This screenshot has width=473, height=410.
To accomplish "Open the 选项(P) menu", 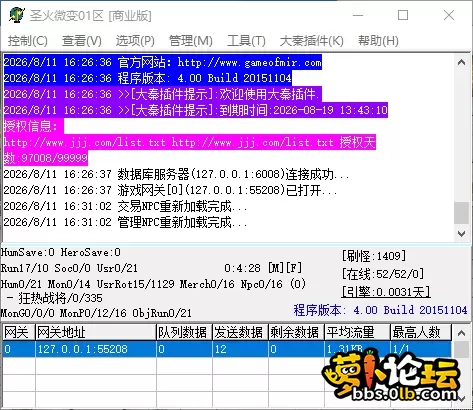I will click(135, 41).
